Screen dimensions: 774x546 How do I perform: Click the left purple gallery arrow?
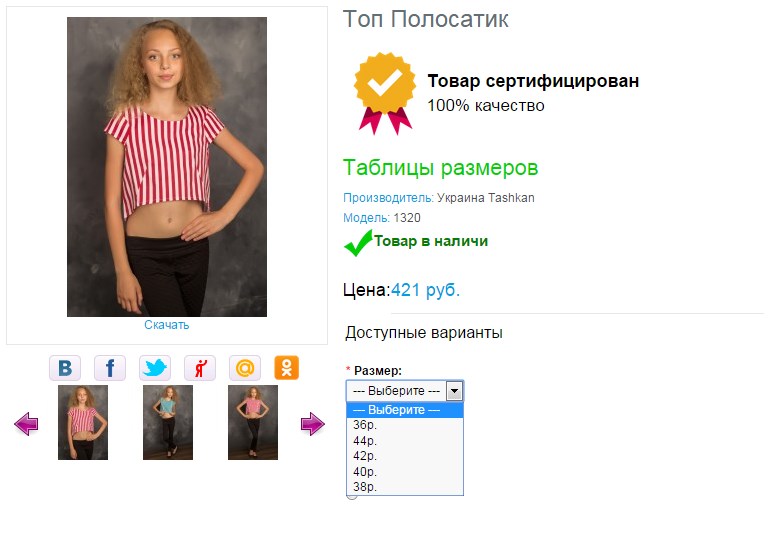(26, 425)
